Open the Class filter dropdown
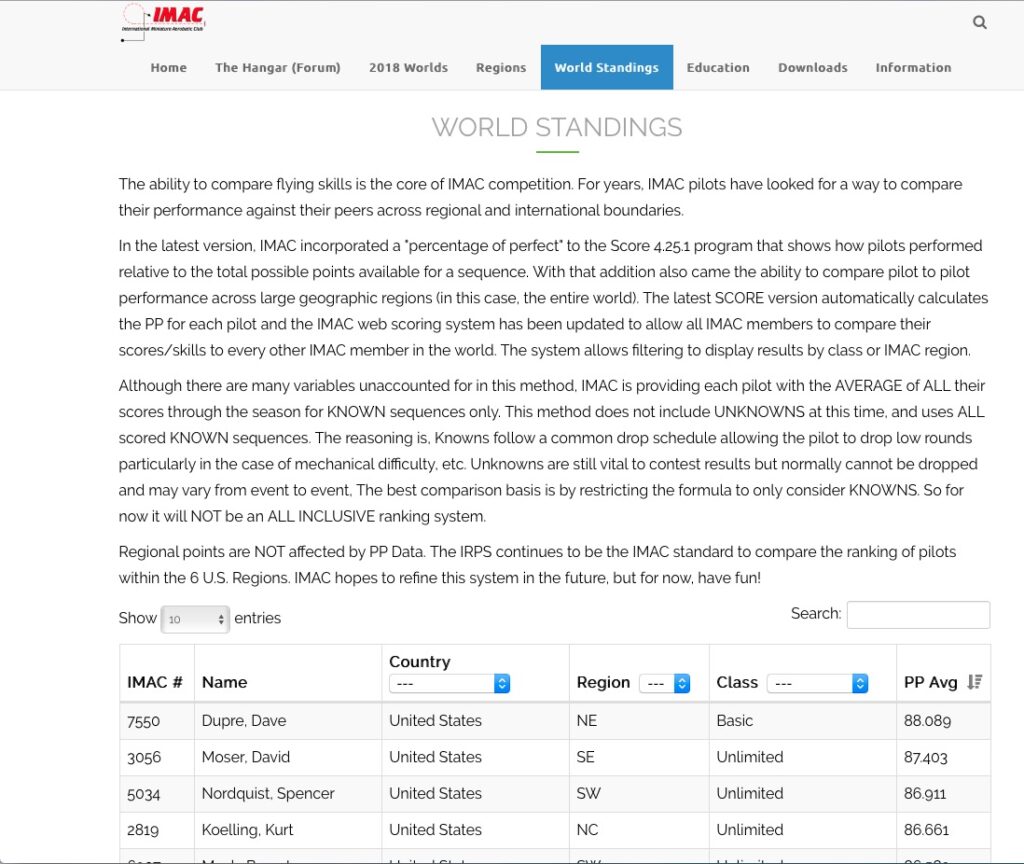Screen dimensions: 1024x864 pyautogui.click(x=818, y=684)
